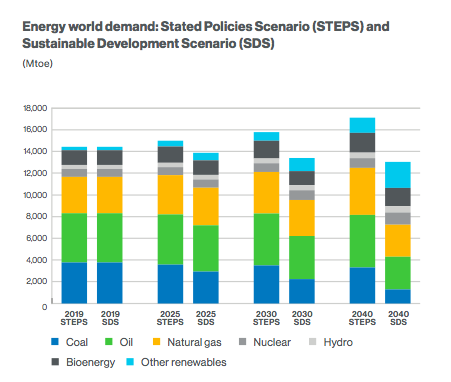Image resolution: width=451 pixels, height=382 pixels.
Task: Click the Nuclear legend gray swatch
Action: click(x=243, y=342)
